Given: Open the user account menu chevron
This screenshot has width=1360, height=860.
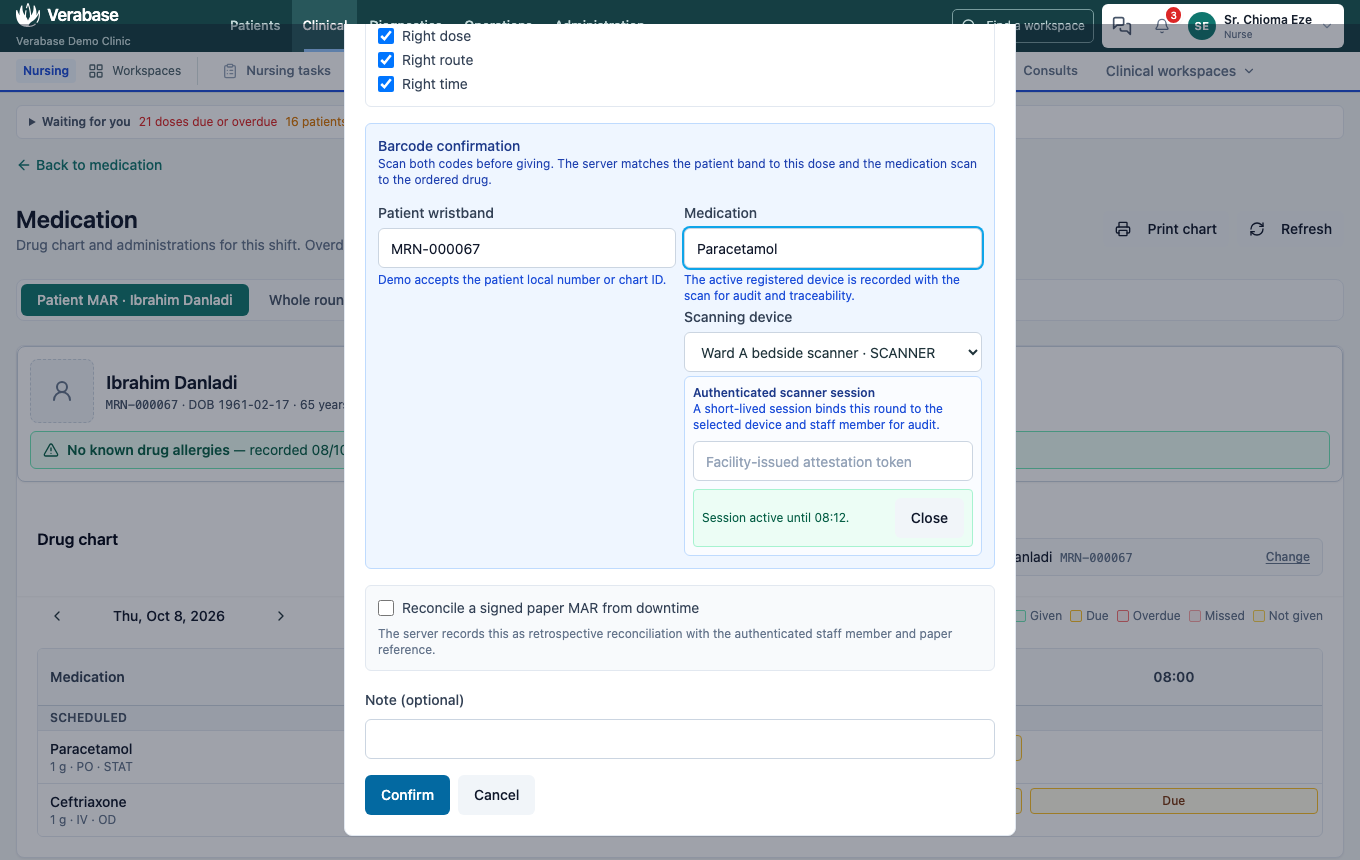Looking at the screenshot, I should [x=1327, y=26].
